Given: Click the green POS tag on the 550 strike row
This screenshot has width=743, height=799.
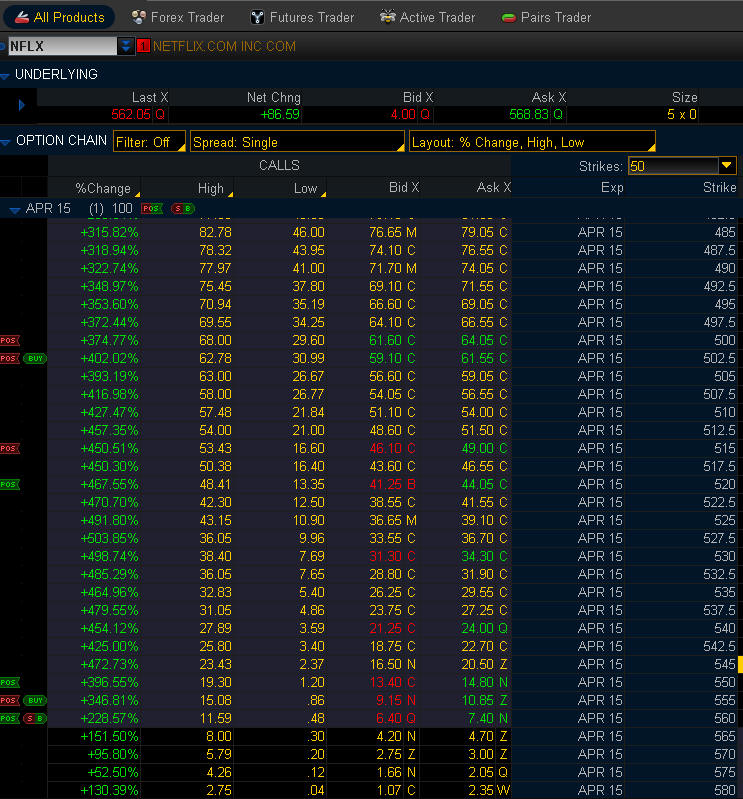Looking at the screenshot, I should 9,682.
